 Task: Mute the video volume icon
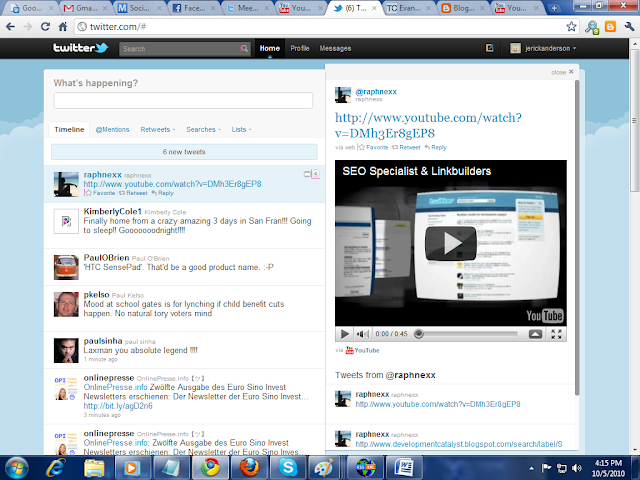tap(362, 334)
